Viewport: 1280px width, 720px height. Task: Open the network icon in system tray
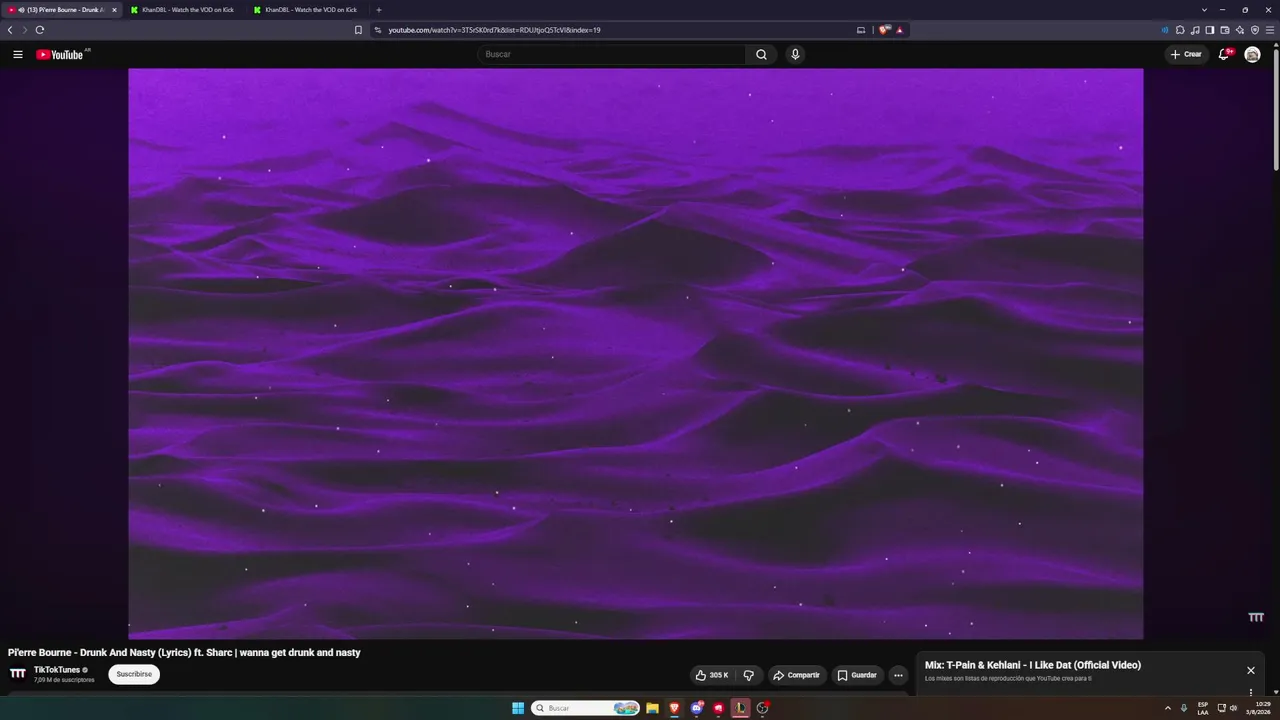tap(1222, 708)
